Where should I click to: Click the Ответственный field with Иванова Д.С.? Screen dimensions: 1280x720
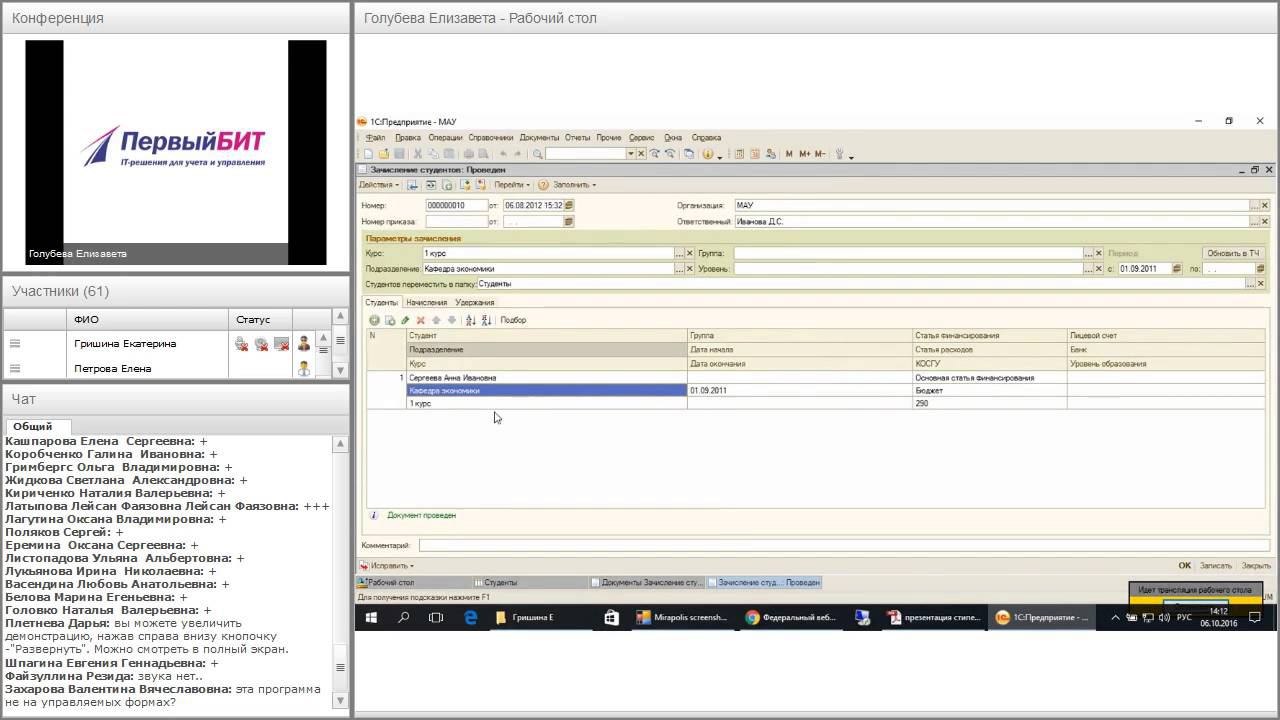[991, 222]
